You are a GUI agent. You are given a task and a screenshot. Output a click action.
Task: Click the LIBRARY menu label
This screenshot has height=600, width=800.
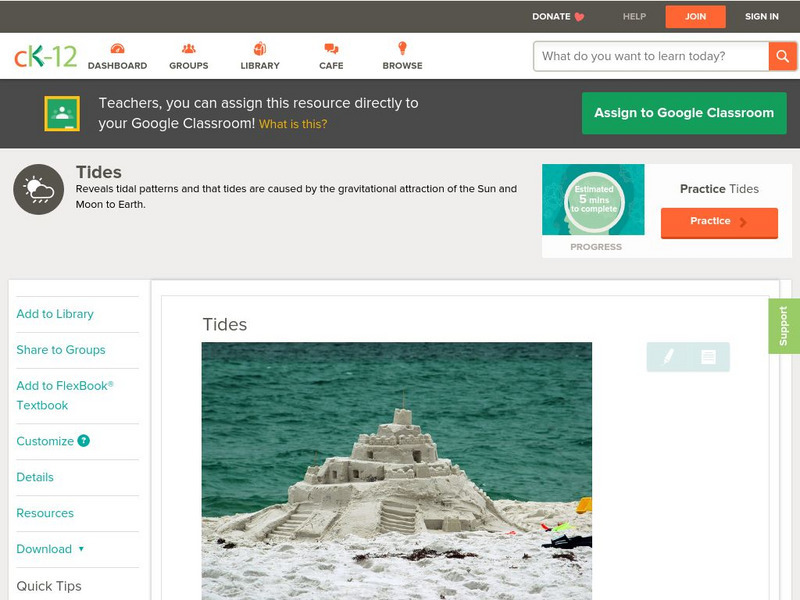click(x=260, y=66)
